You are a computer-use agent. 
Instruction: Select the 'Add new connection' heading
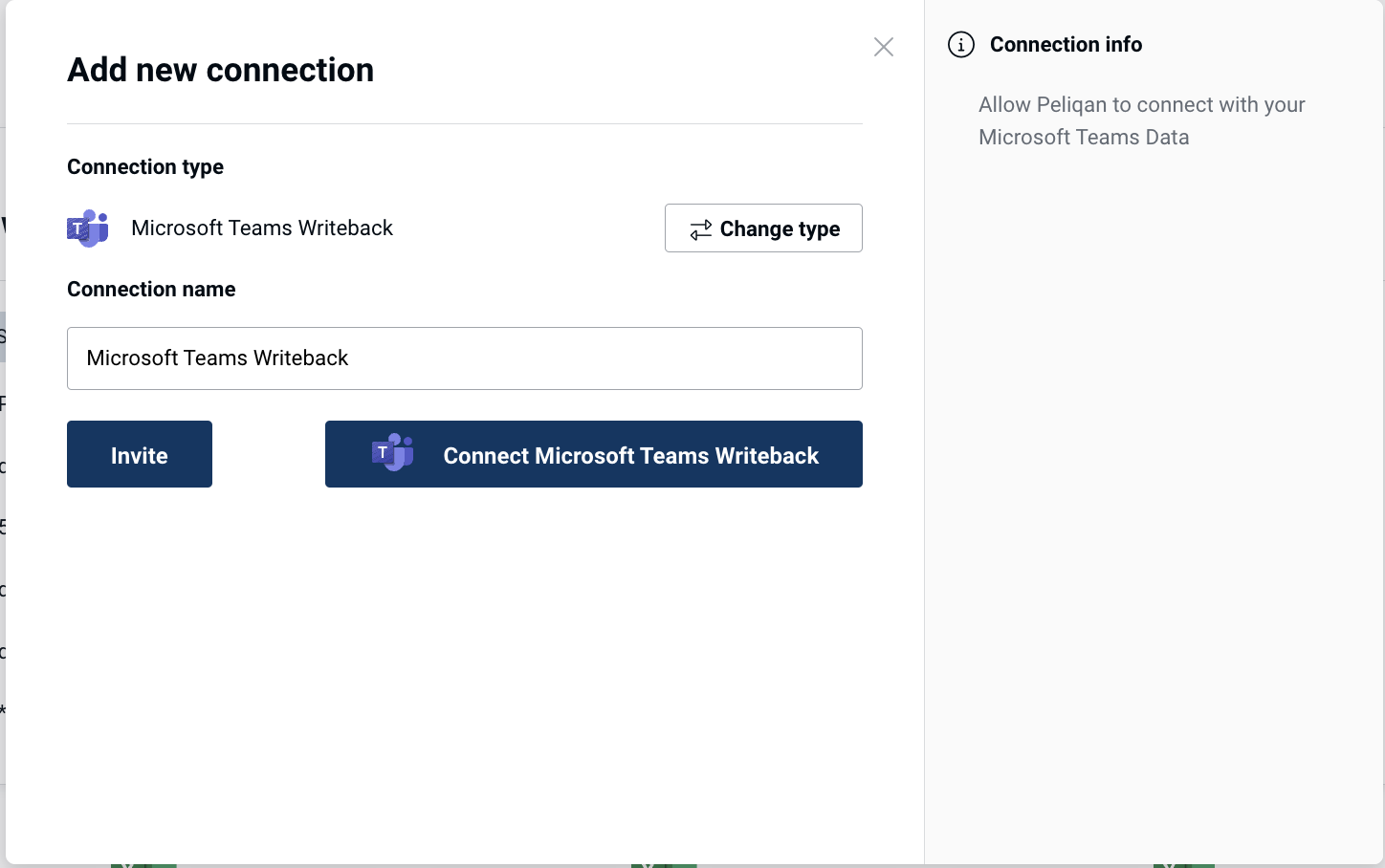click(x=221, y=70)
